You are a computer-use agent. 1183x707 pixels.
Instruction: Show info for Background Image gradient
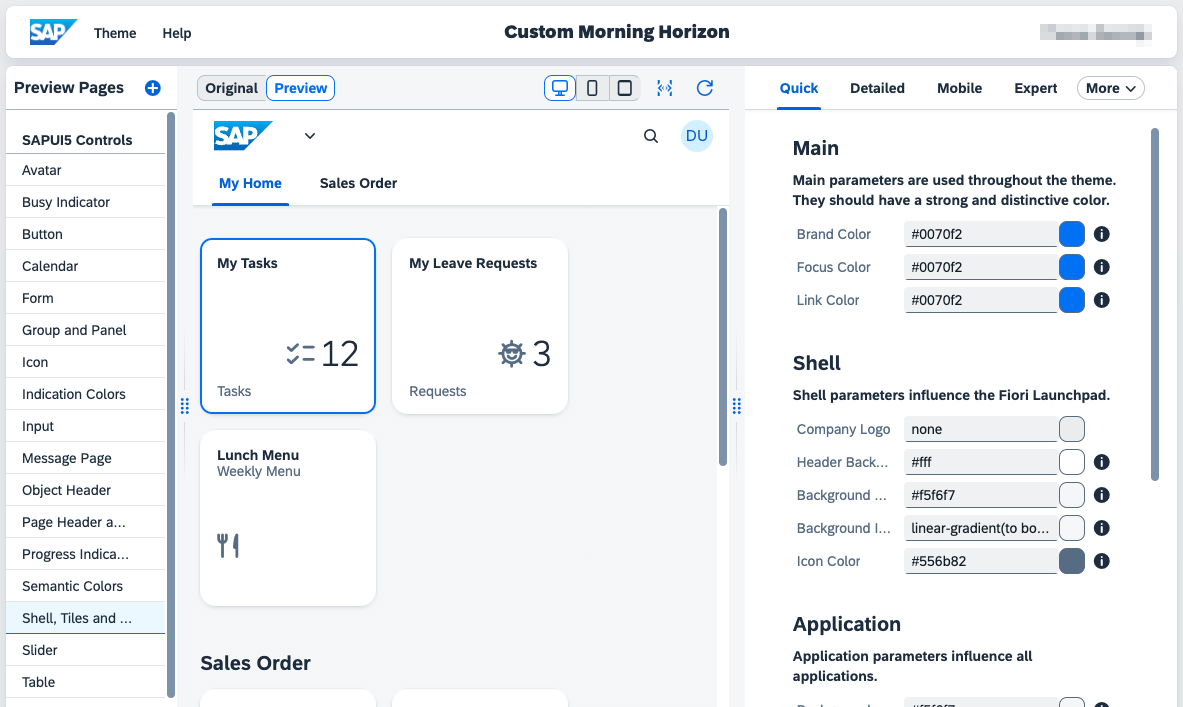(1102, 528)
